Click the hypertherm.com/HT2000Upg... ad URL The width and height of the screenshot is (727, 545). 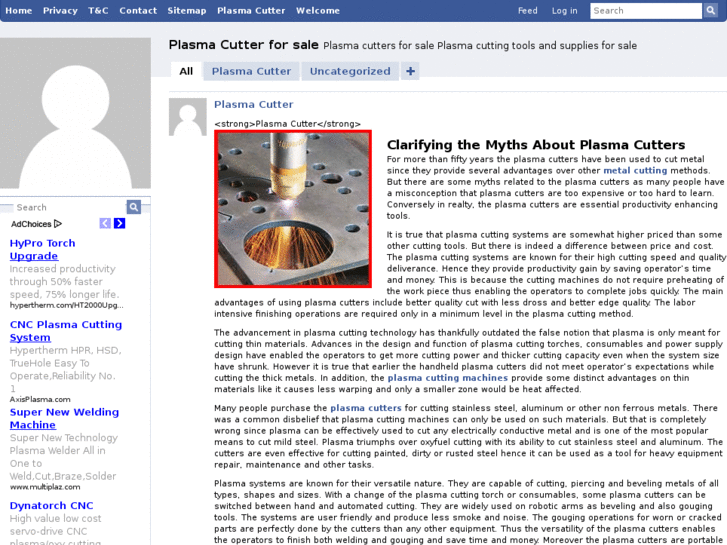pyautogui.click(x=67, y=305)
